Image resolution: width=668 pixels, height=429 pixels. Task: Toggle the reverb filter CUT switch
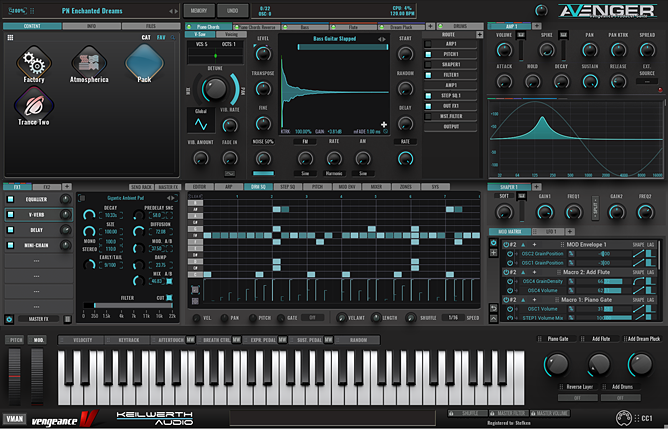(170, 297)
